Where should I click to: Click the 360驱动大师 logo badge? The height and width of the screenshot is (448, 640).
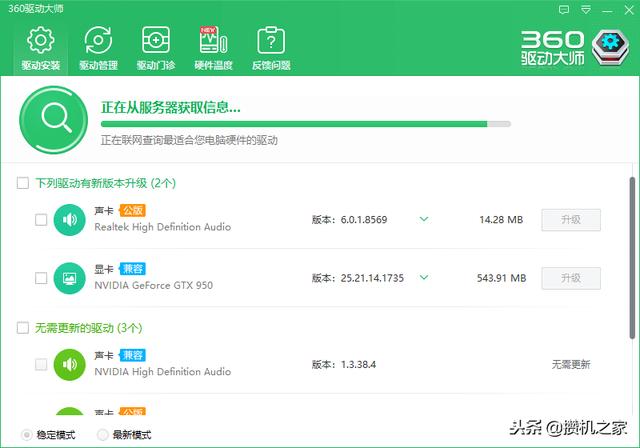click(x=611, y=47)
